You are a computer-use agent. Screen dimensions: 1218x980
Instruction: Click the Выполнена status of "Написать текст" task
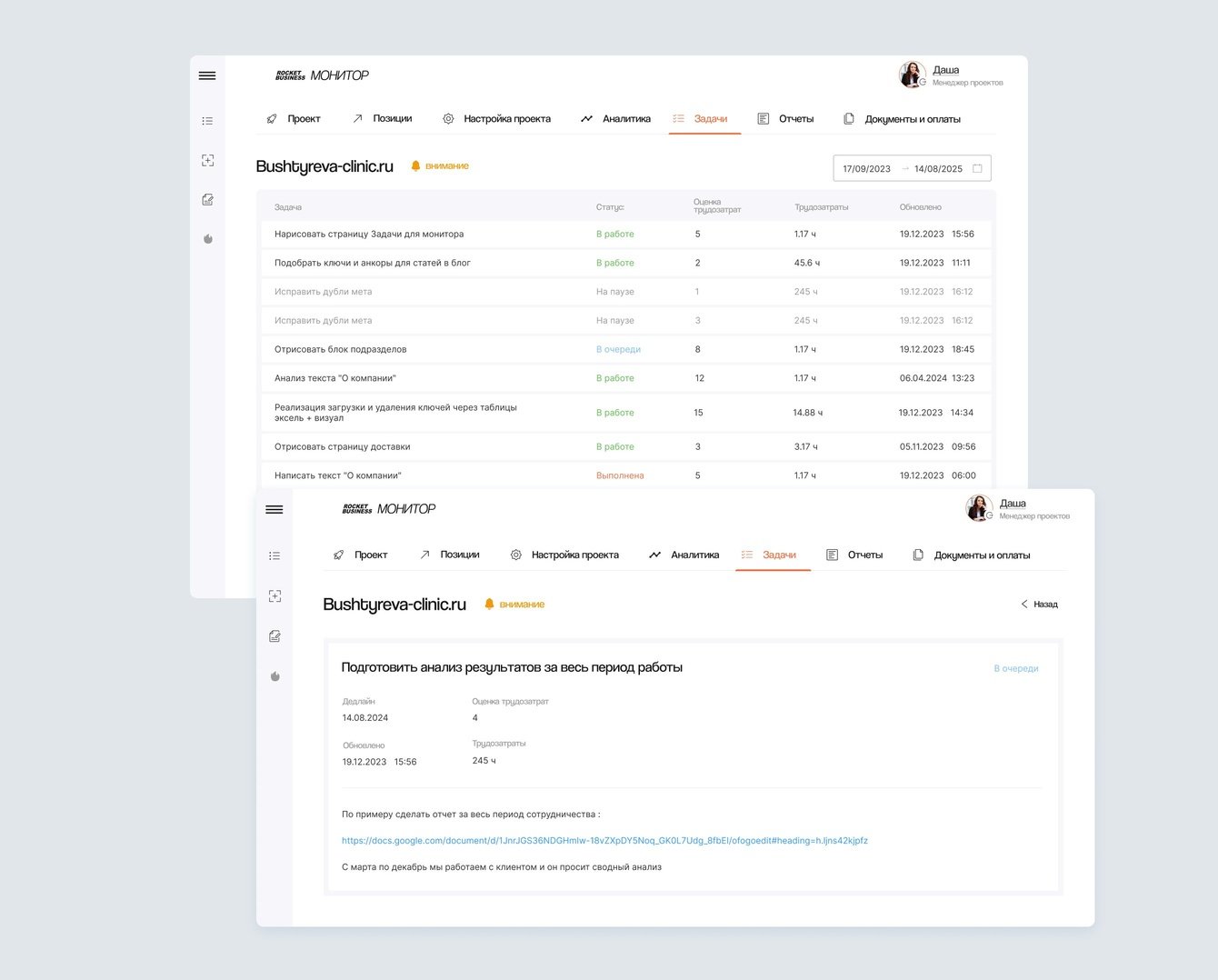620,475
